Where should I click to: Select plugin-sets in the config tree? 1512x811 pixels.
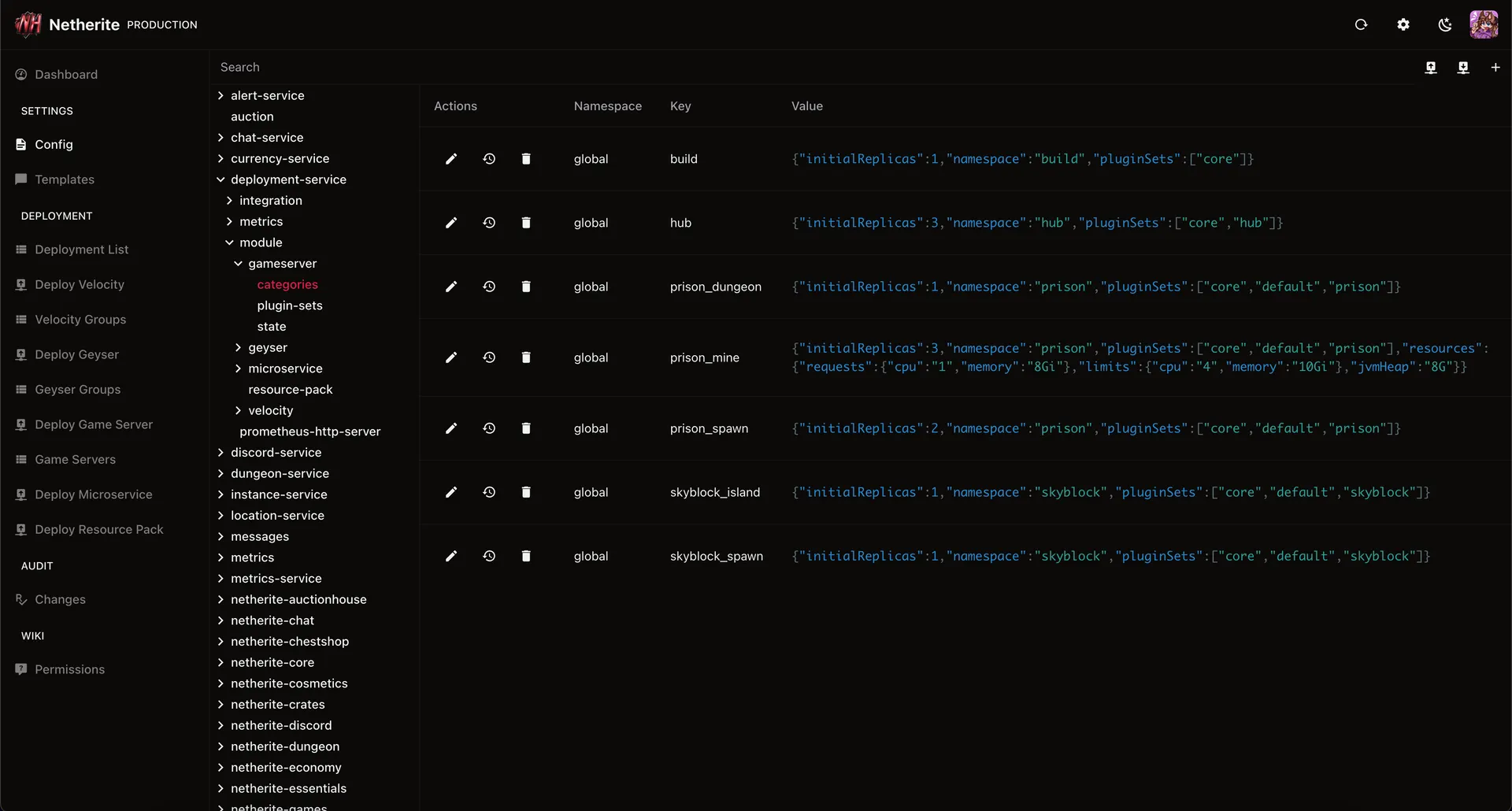click(290, 306)
